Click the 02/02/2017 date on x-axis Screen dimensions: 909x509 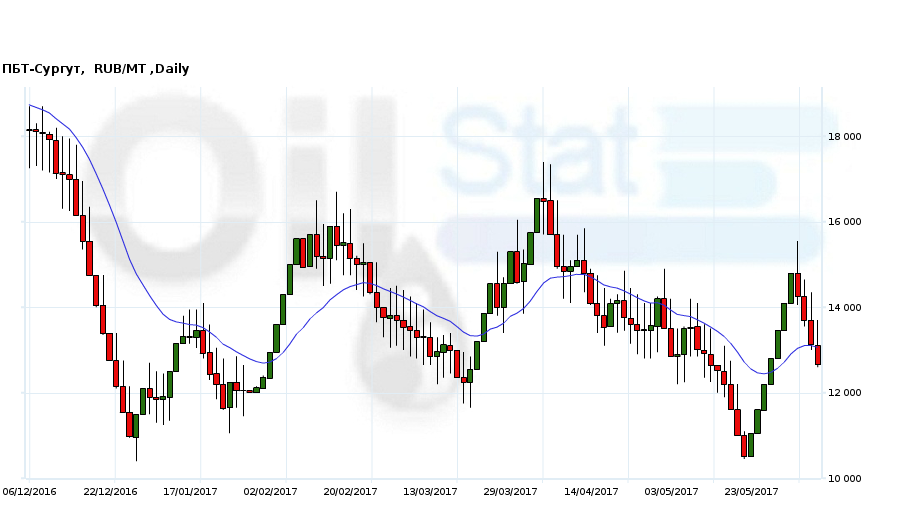[x=271, y=492]
